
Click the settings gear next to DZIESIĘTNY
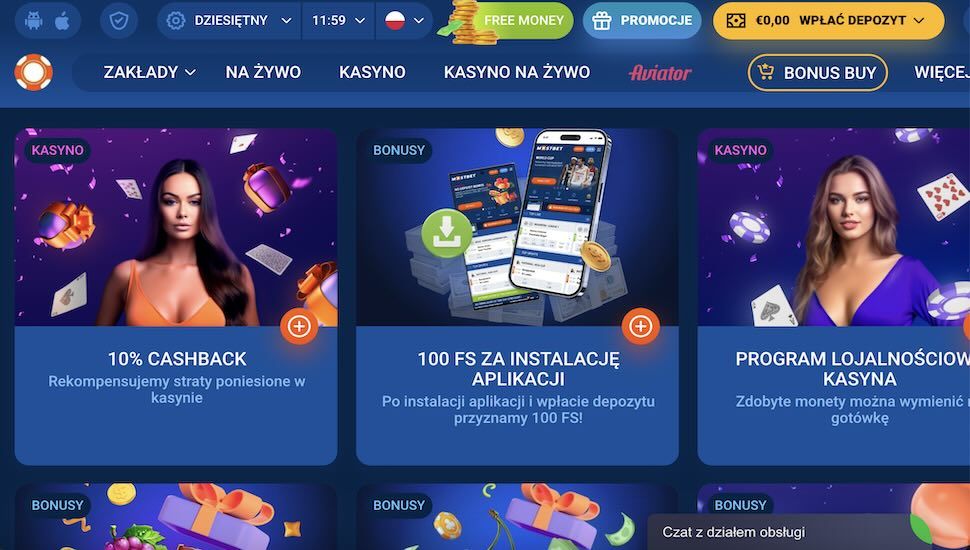pos(176,20)
